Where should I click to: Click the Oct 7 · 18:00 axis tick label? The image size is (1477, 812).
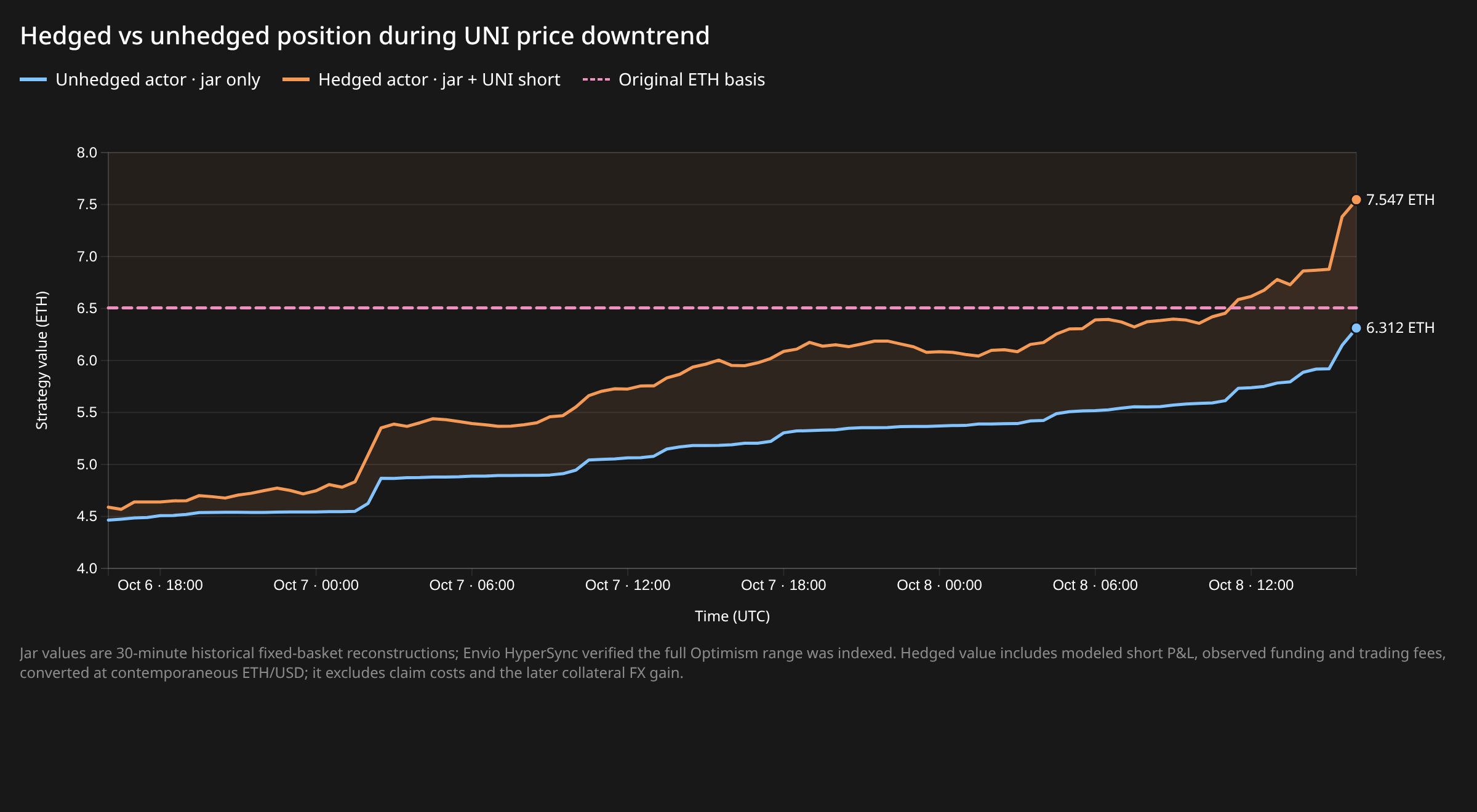tap(783, 585)
